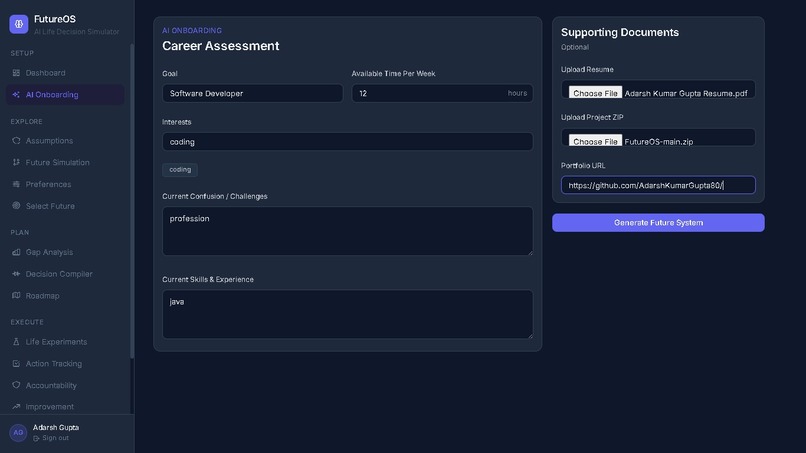Click the Adarsh Kumar Gupta Resume.pdf filename
This screenshot has height=453, width=806.
point(686,94)
